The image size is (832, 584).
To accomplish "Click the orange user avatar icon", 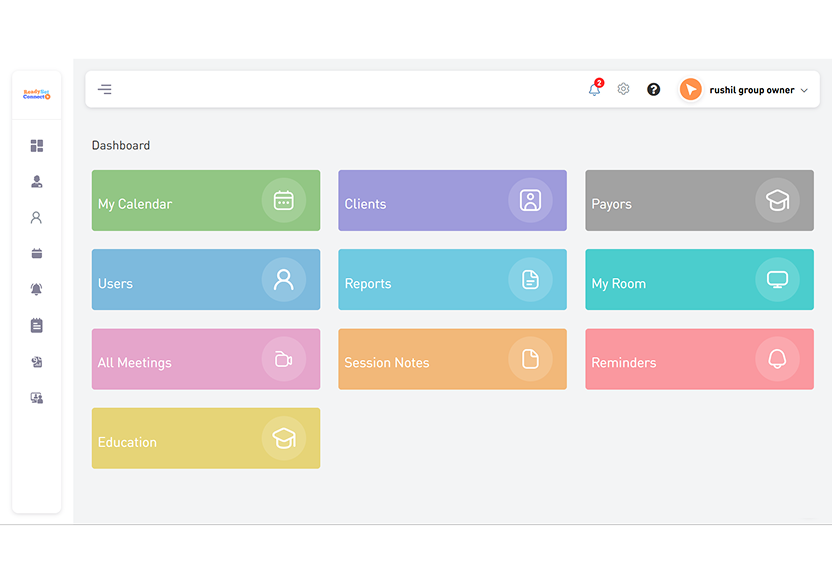I will click(x=690, y=89).
